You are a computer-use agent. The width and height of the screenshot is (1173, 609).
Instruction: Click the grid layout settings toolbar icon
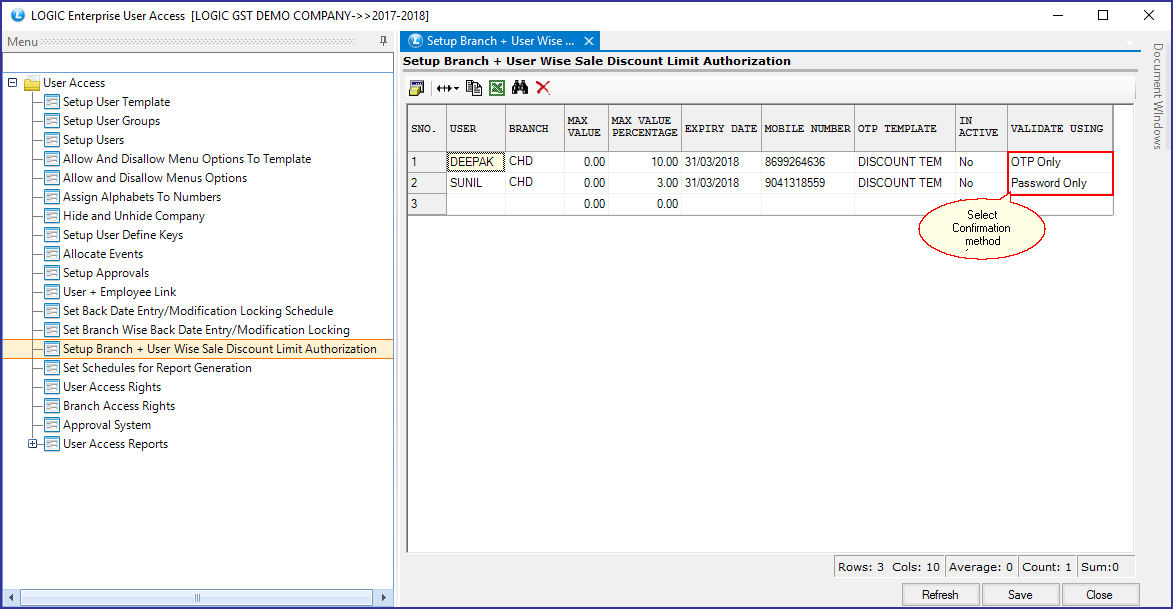point(417,88)
